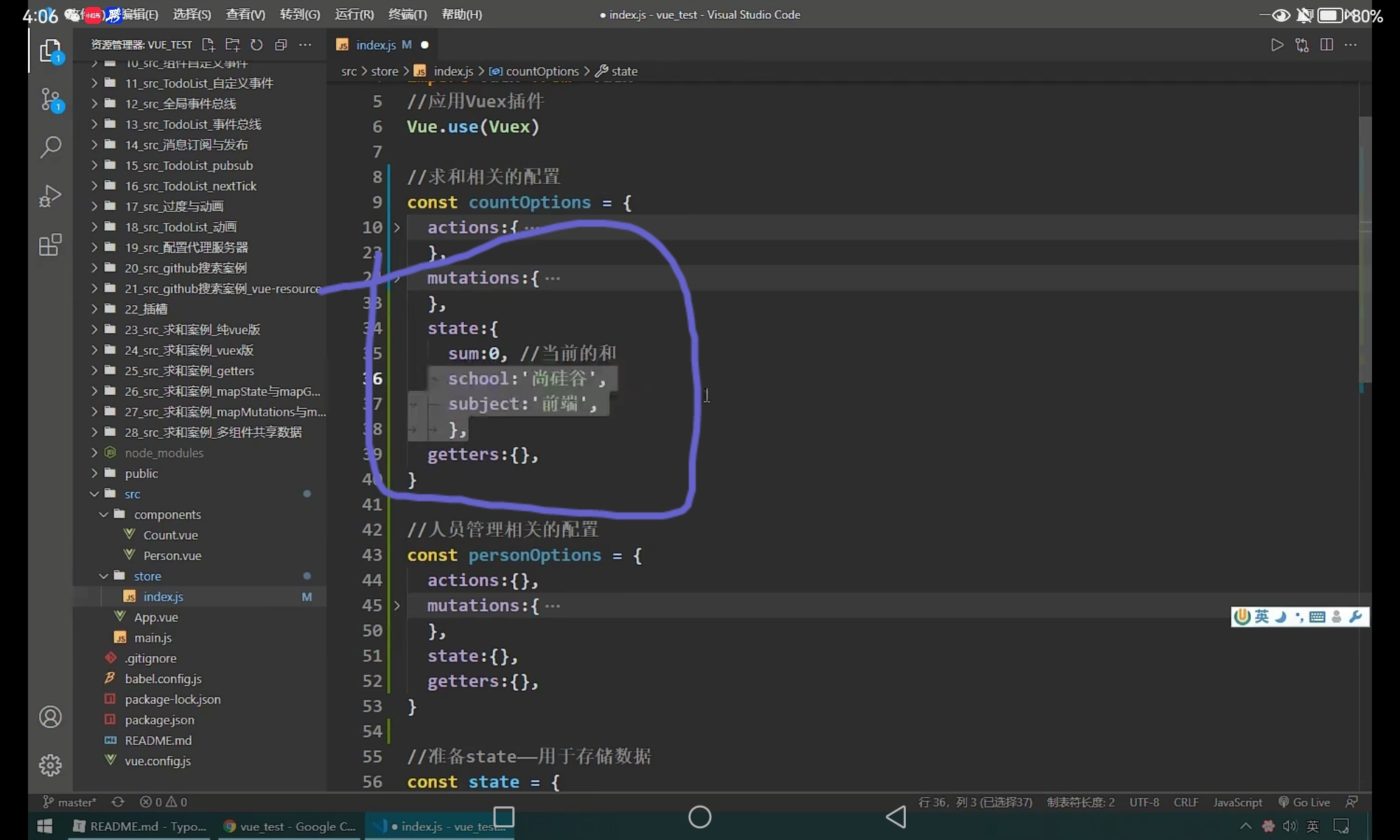Click Go Live in status bar
Viewport: 1400px width, 840px height.
coord(1305,802)
